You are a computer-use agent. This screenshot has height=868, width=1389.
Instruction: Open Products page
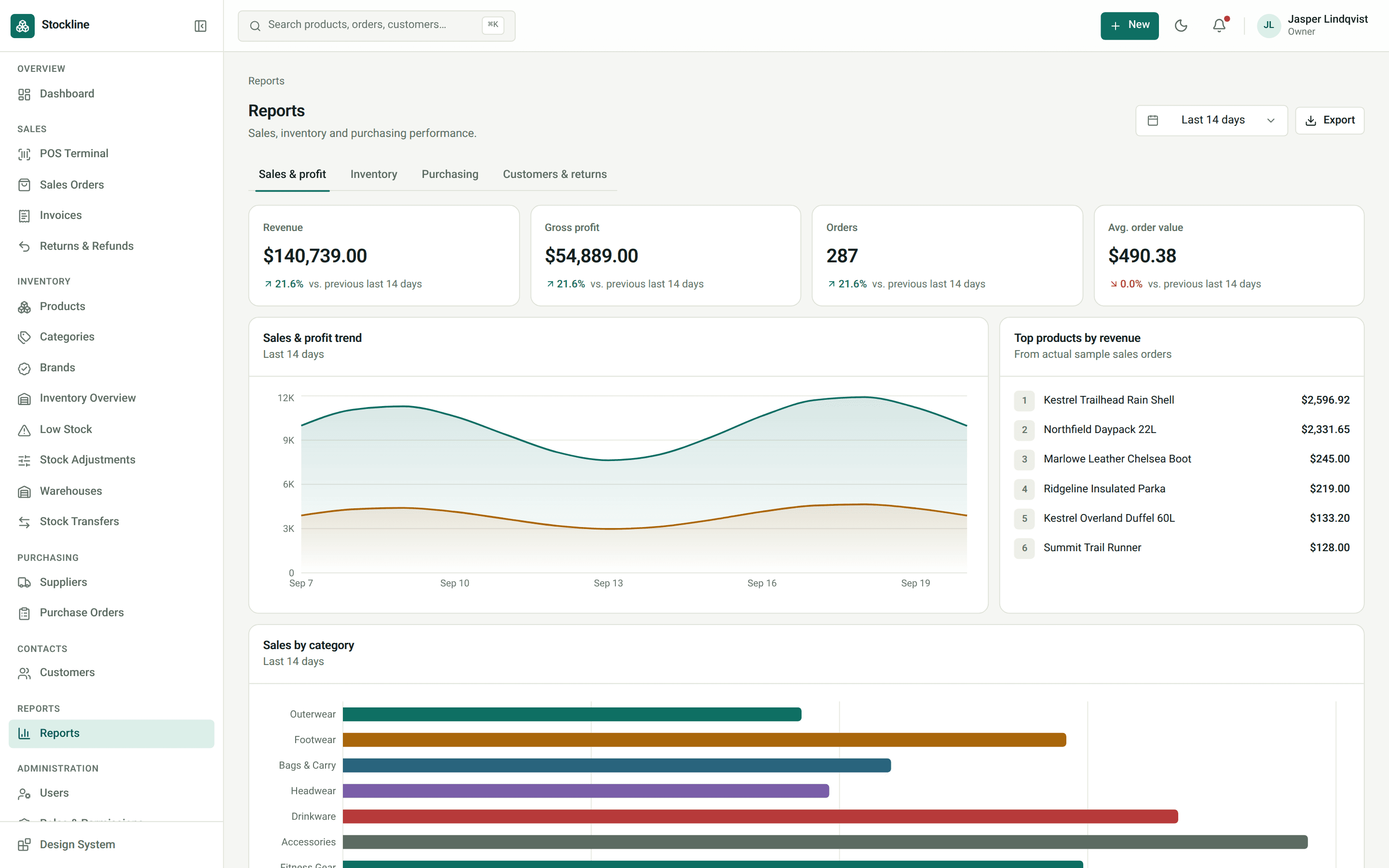pos(111,307)
